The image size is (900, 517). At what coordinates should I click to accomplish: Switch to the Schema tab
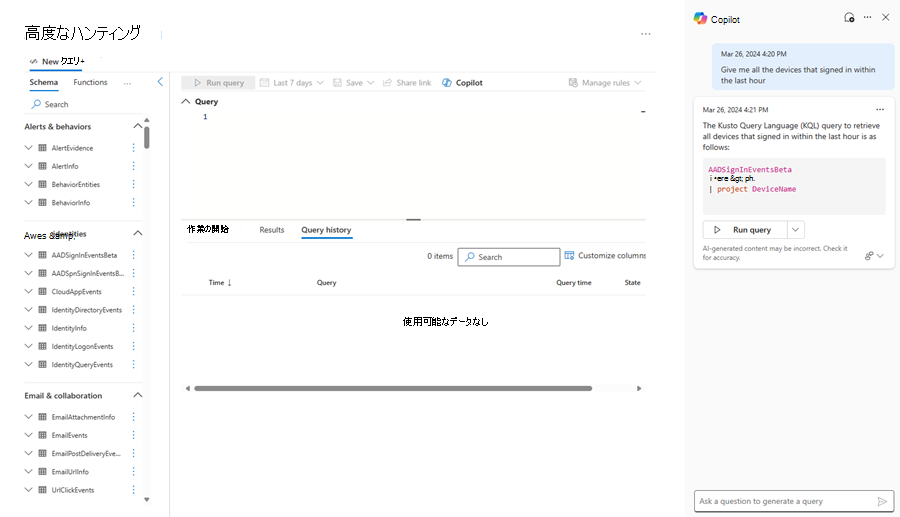click(44, 82)
